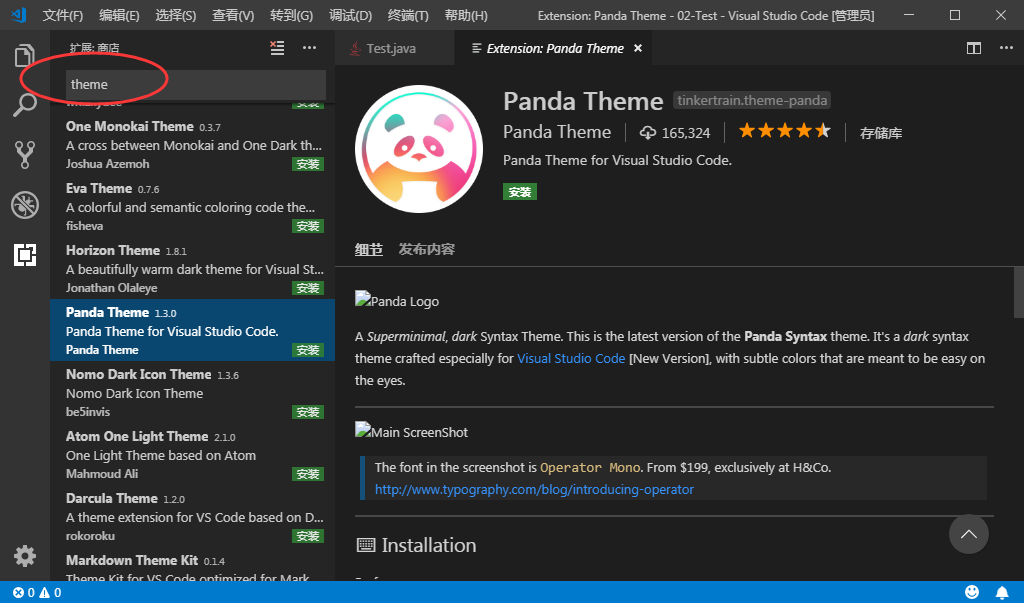
Task: Click the VS Code logo icon
Action: (19, 15)
